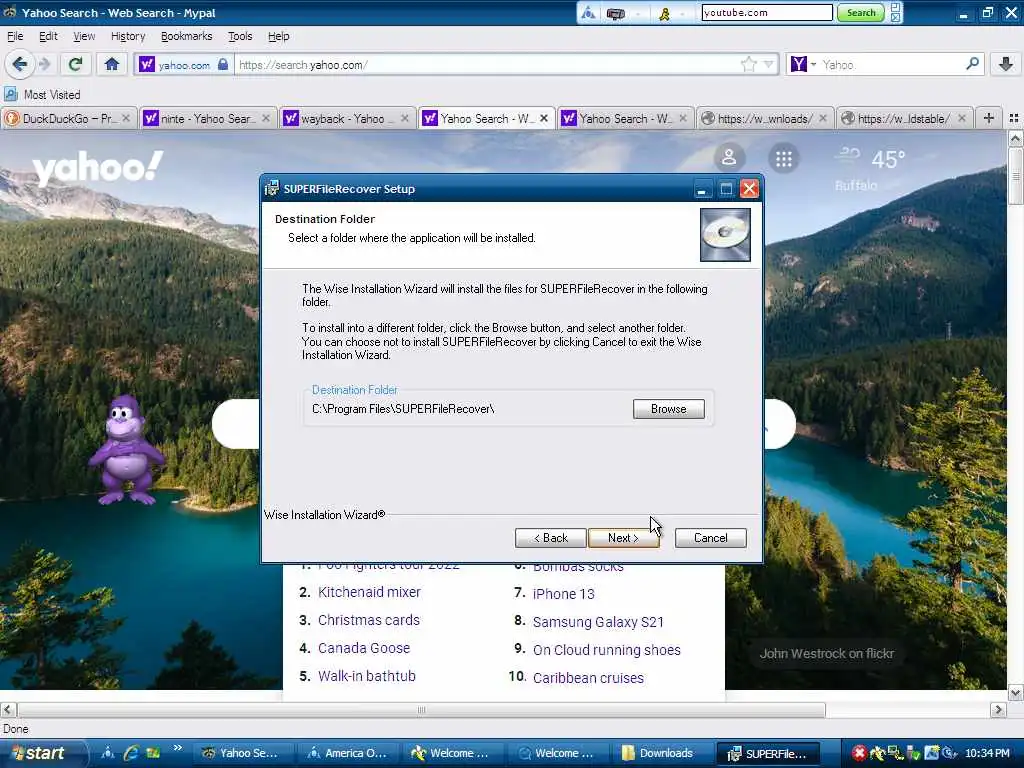Open the Bookmarks menu
The image size is (1024, 768).
[186, 36]
